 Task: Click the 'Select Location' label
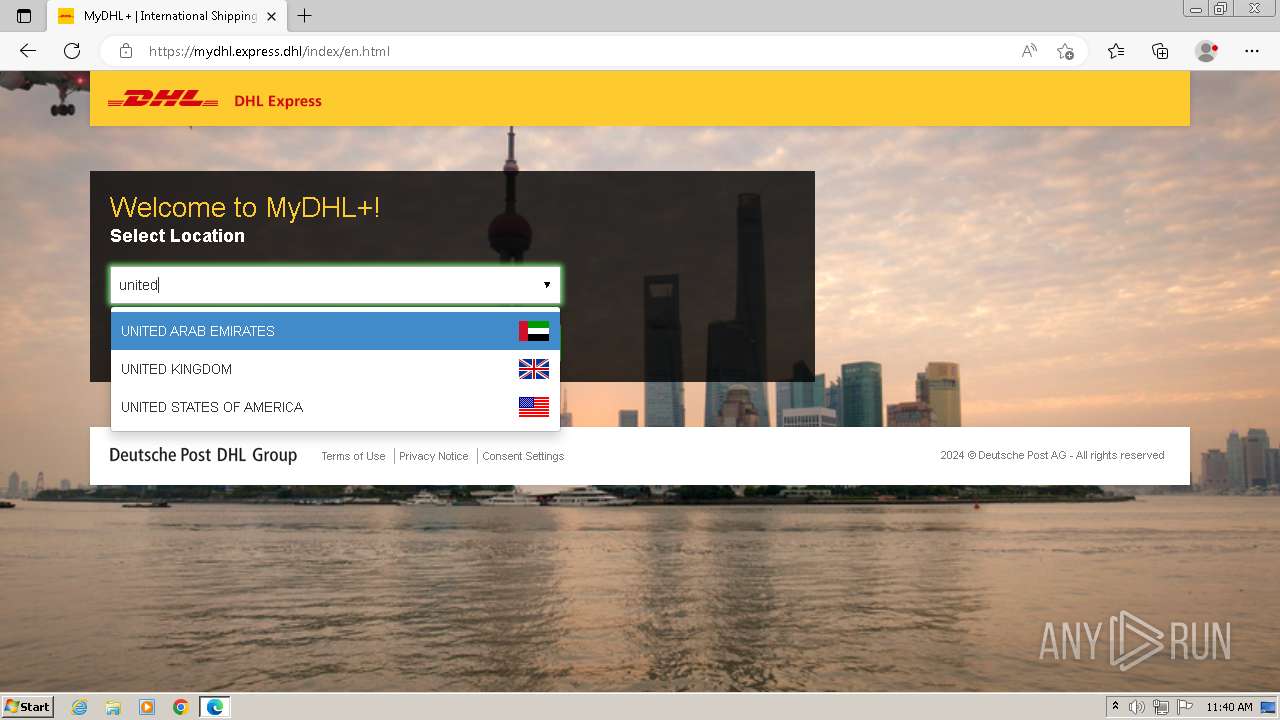pyautogui.click(x=177, y=236)
